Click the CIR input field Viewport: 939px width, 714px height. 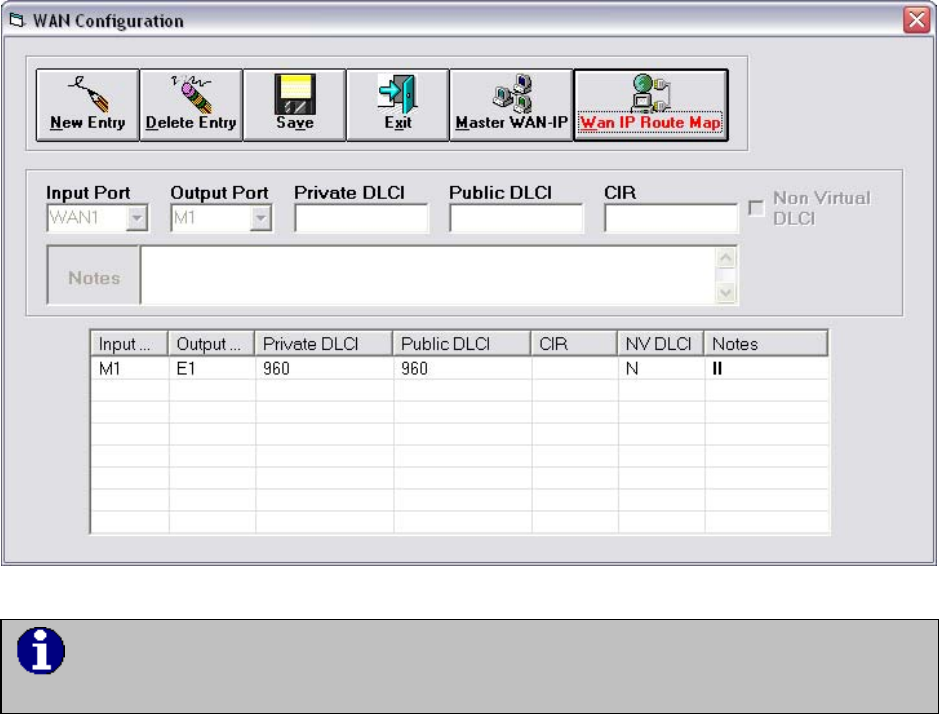(x=671, y=218)
